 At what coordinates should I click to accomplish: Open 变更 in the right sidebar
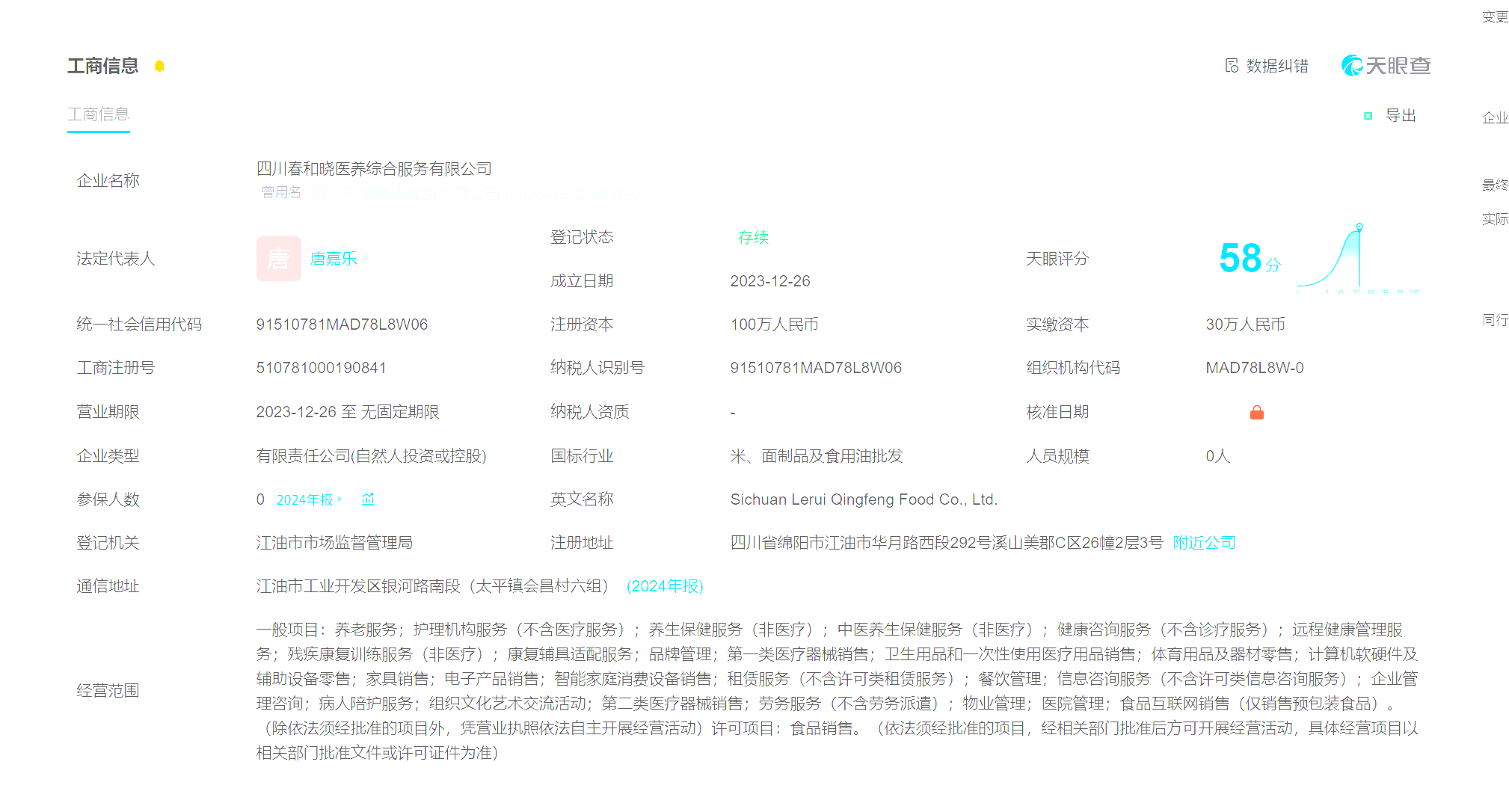click(1495, 17)
